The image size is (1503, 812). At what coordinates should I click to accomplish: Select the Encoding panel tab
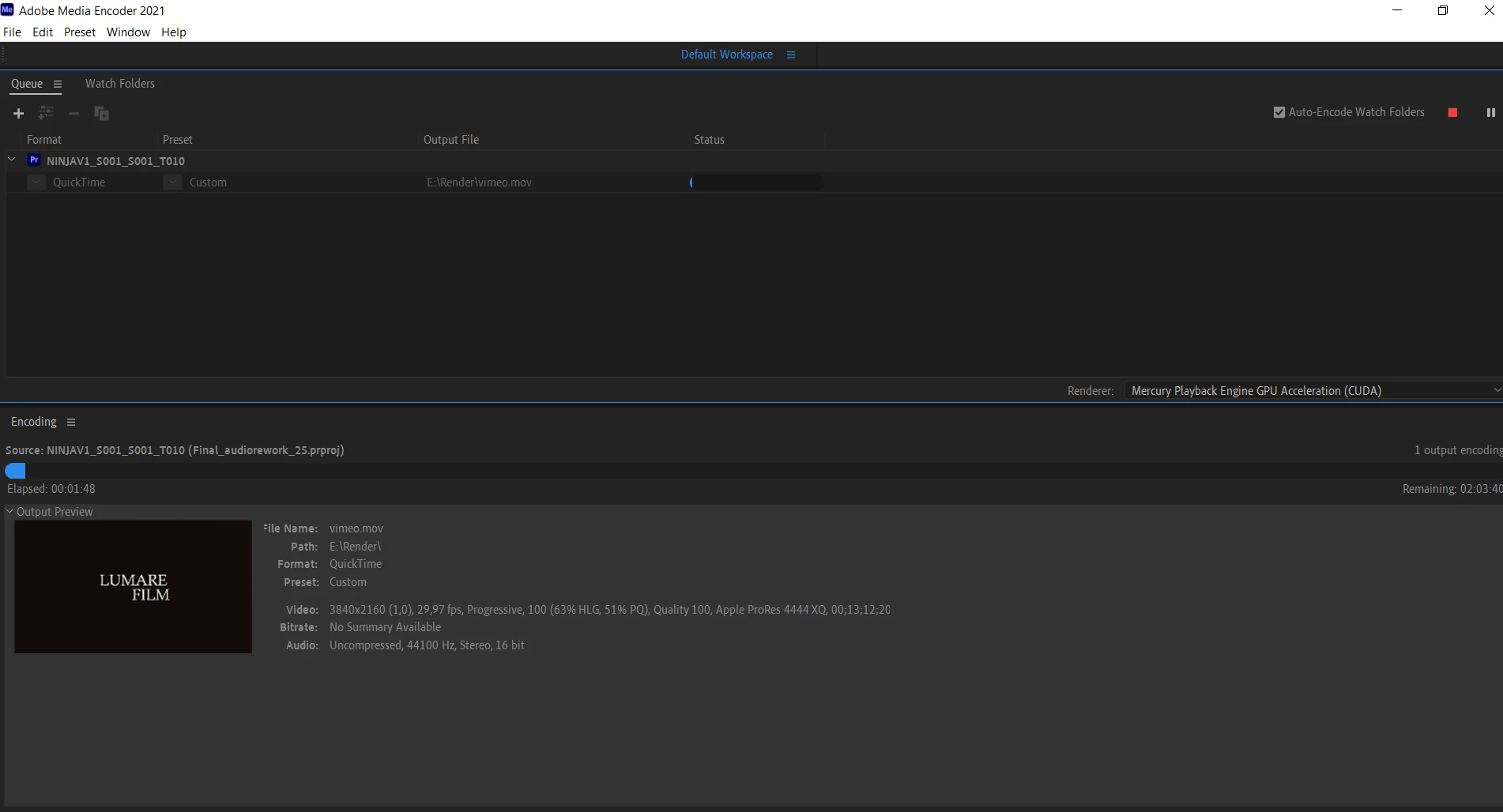tap(34, 422)
